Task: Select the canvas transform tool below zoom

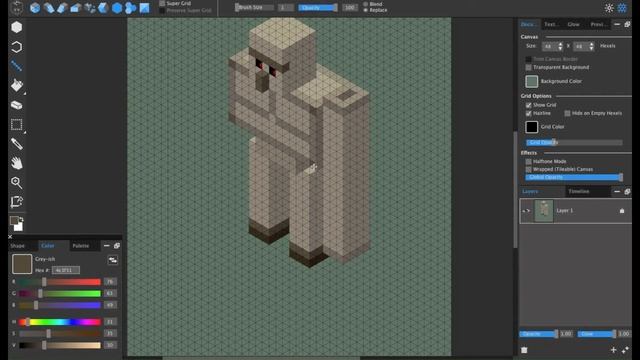Action: coord(16,202)
